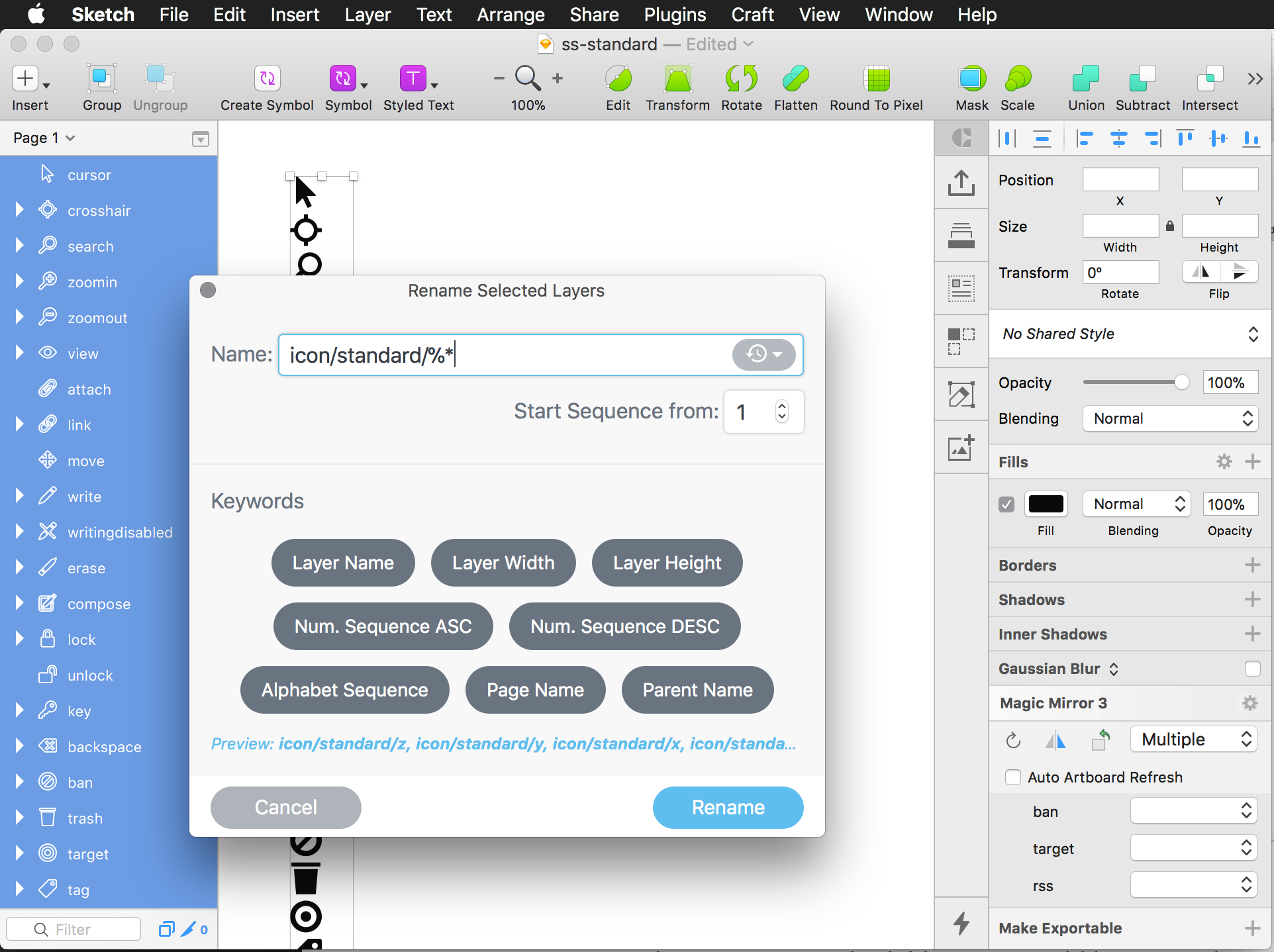Click the Round To Pixel tool
The width and height of the screenshot is (1274, 952).
(878, 87)
